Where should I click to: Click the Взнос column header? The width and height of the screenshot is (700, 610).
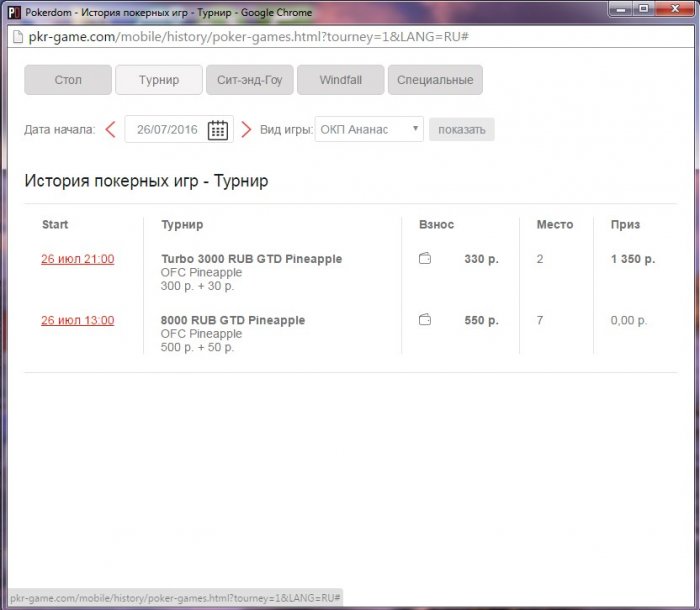click(436, 225)
